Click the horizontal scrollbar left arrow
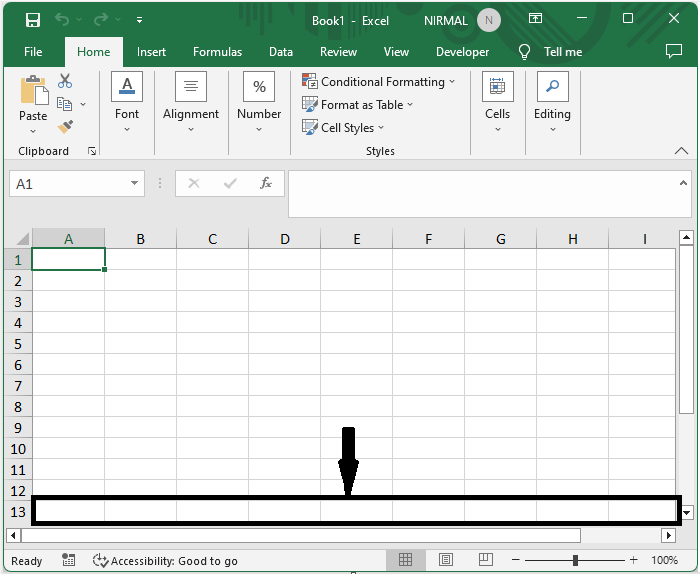 (13, 535)
